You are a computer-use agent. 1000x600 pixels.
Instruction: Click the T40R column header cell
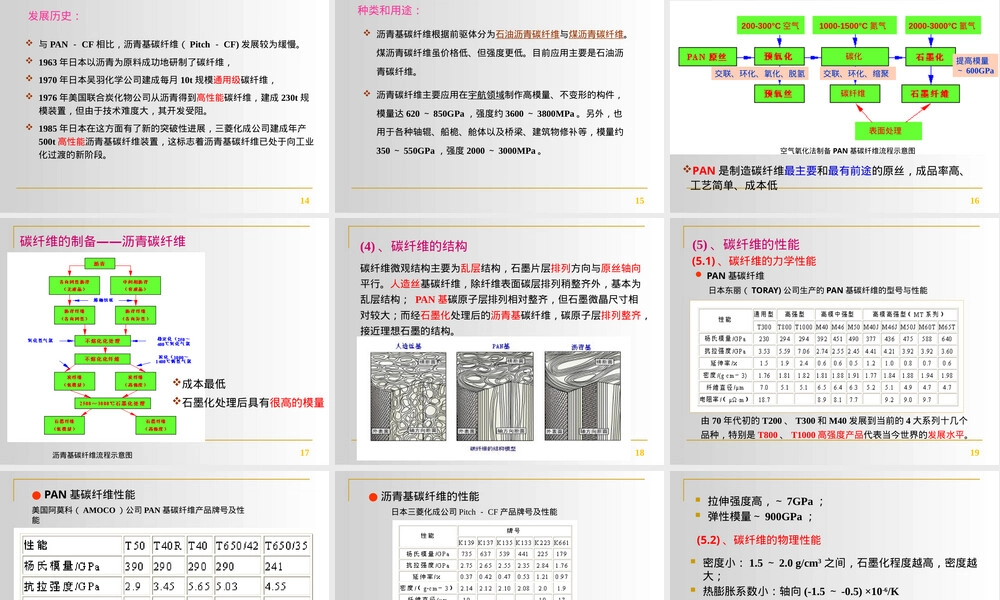pyautogui.click(x=168, y=545)
